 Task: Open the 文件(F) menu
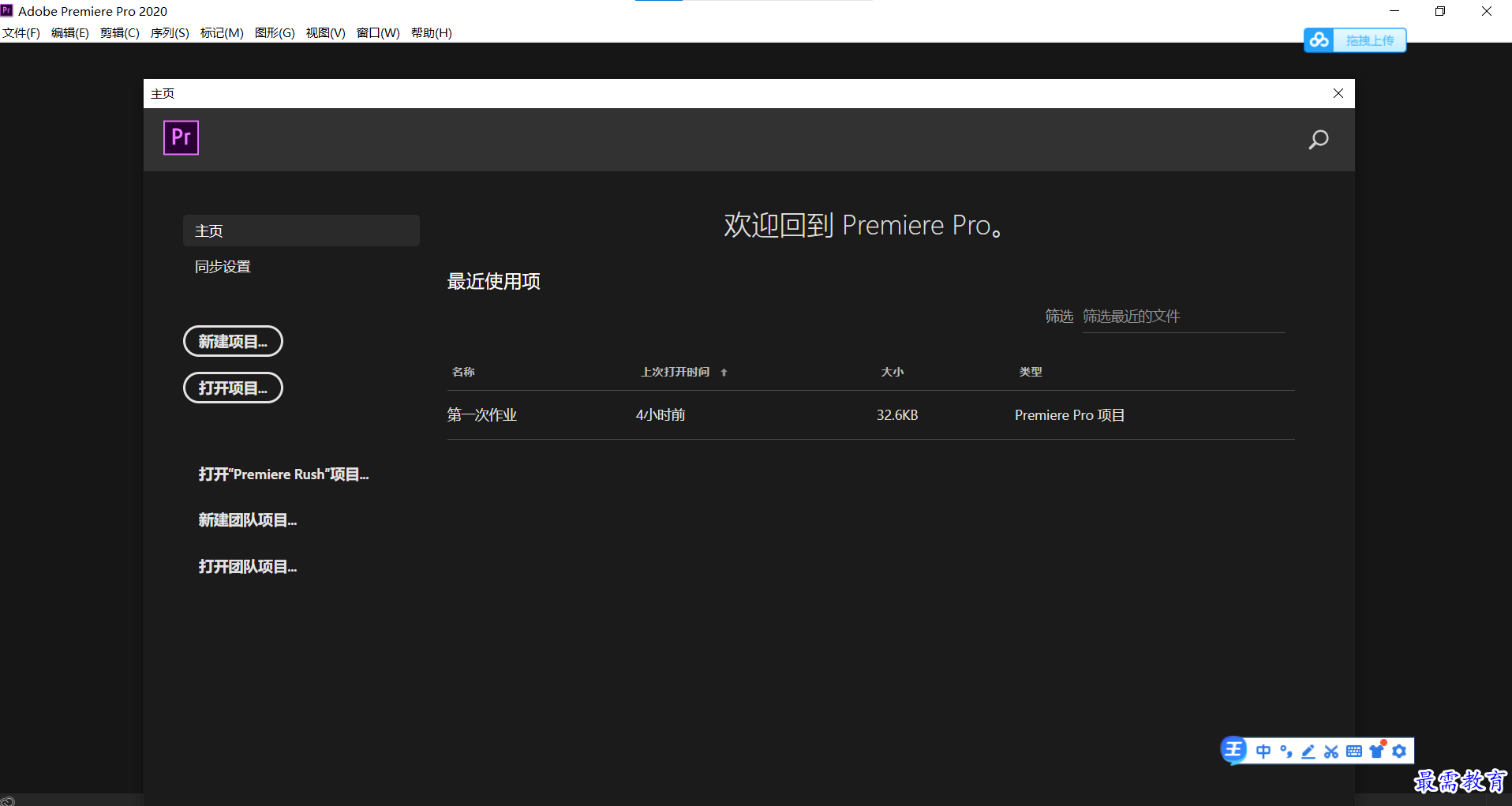click(21, 33)
